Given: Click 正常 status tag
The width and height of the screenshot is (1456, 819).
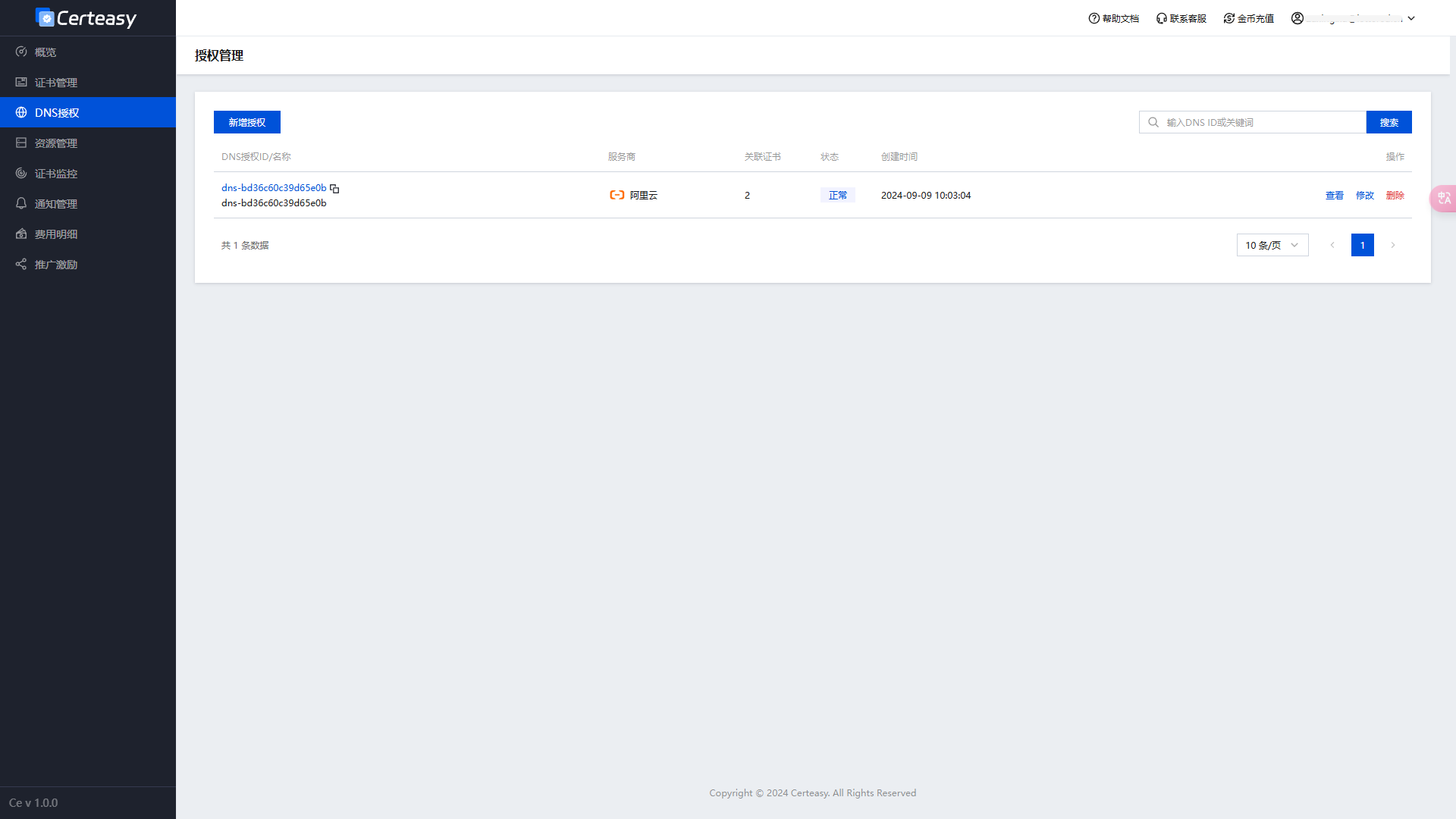Looking at the screenshot, I should (x=838, y=195).
